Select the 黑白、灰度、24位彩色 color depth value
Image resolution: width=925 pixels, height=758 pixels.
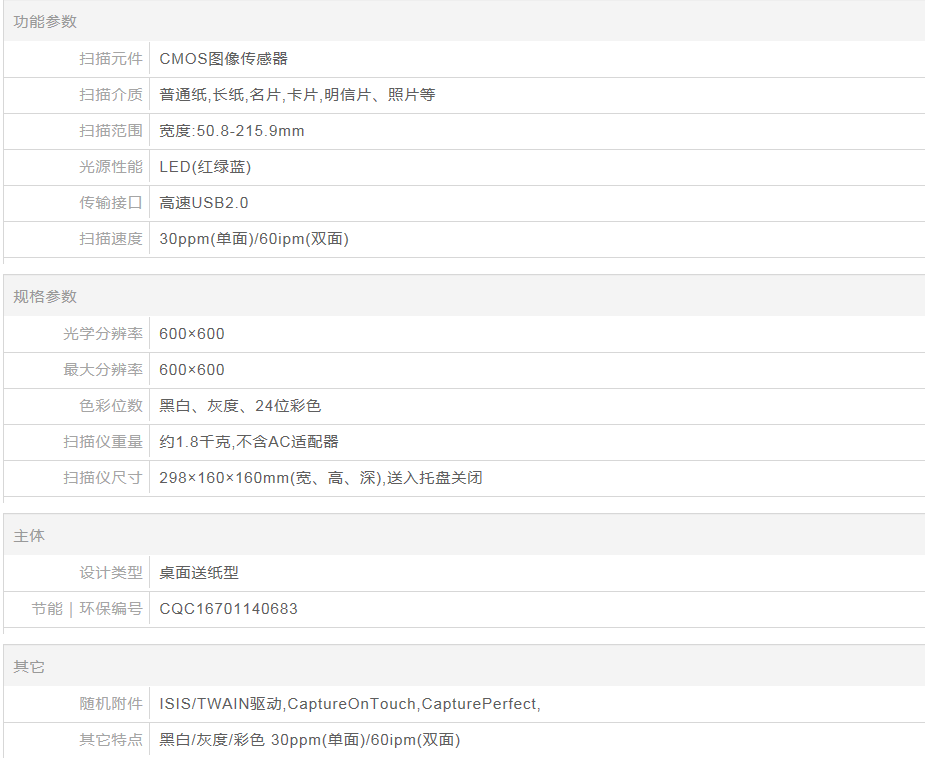(240, 406)
